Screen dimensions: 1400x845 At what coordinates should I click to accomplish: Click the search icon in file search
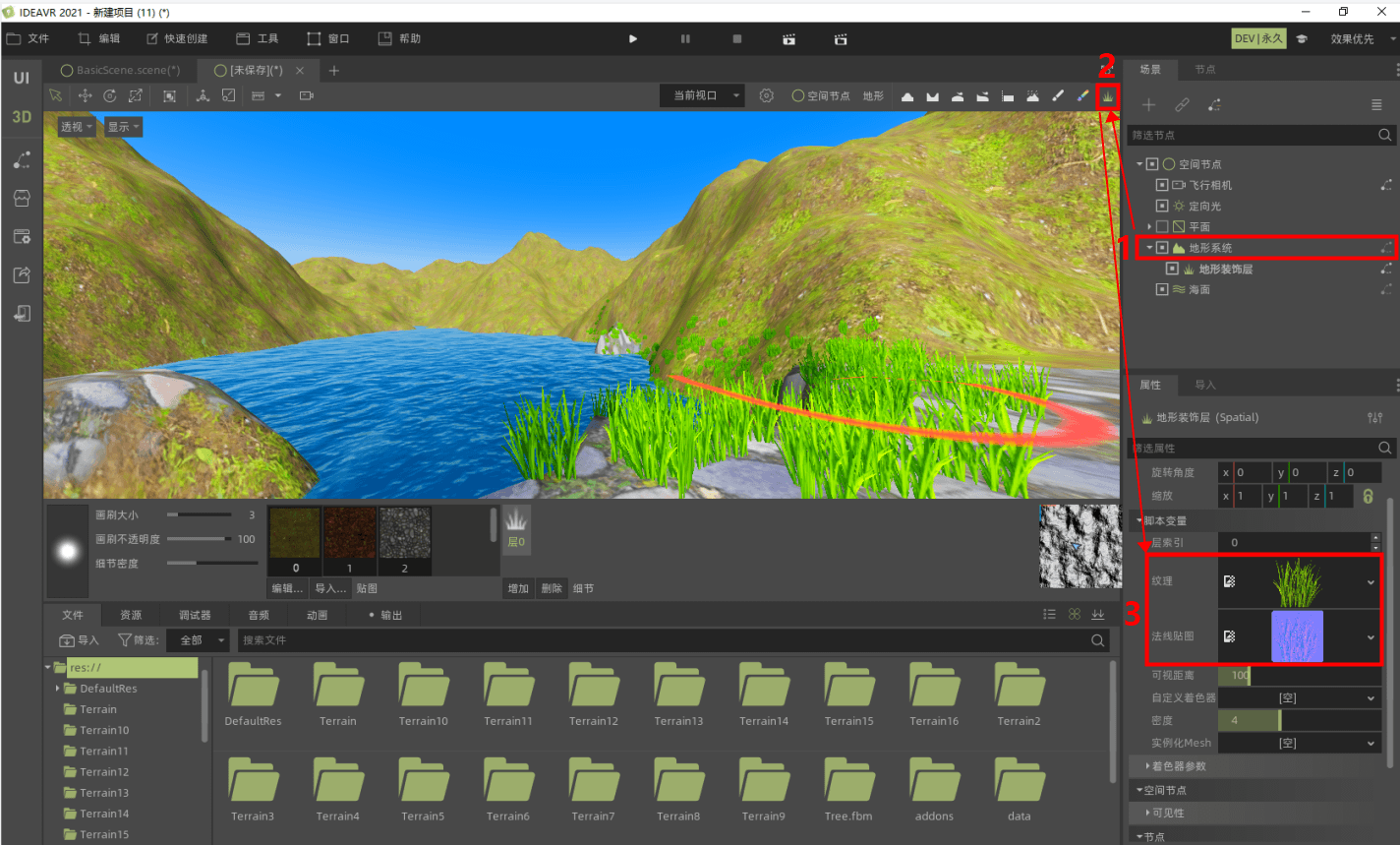tap(1097, 640)
